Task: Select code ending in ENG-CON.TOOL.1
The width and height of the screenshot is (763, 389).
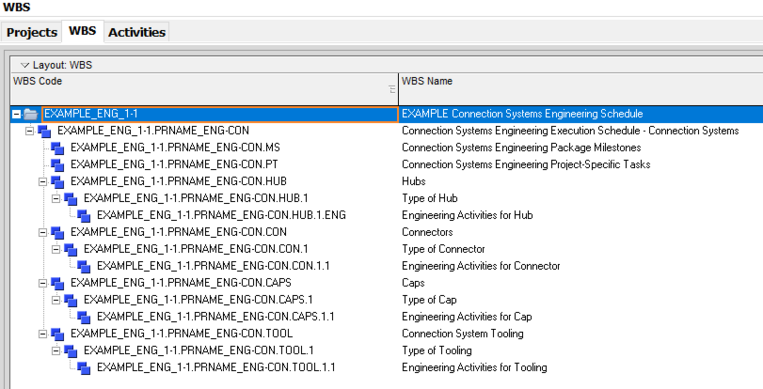Action: click(199, 351)
